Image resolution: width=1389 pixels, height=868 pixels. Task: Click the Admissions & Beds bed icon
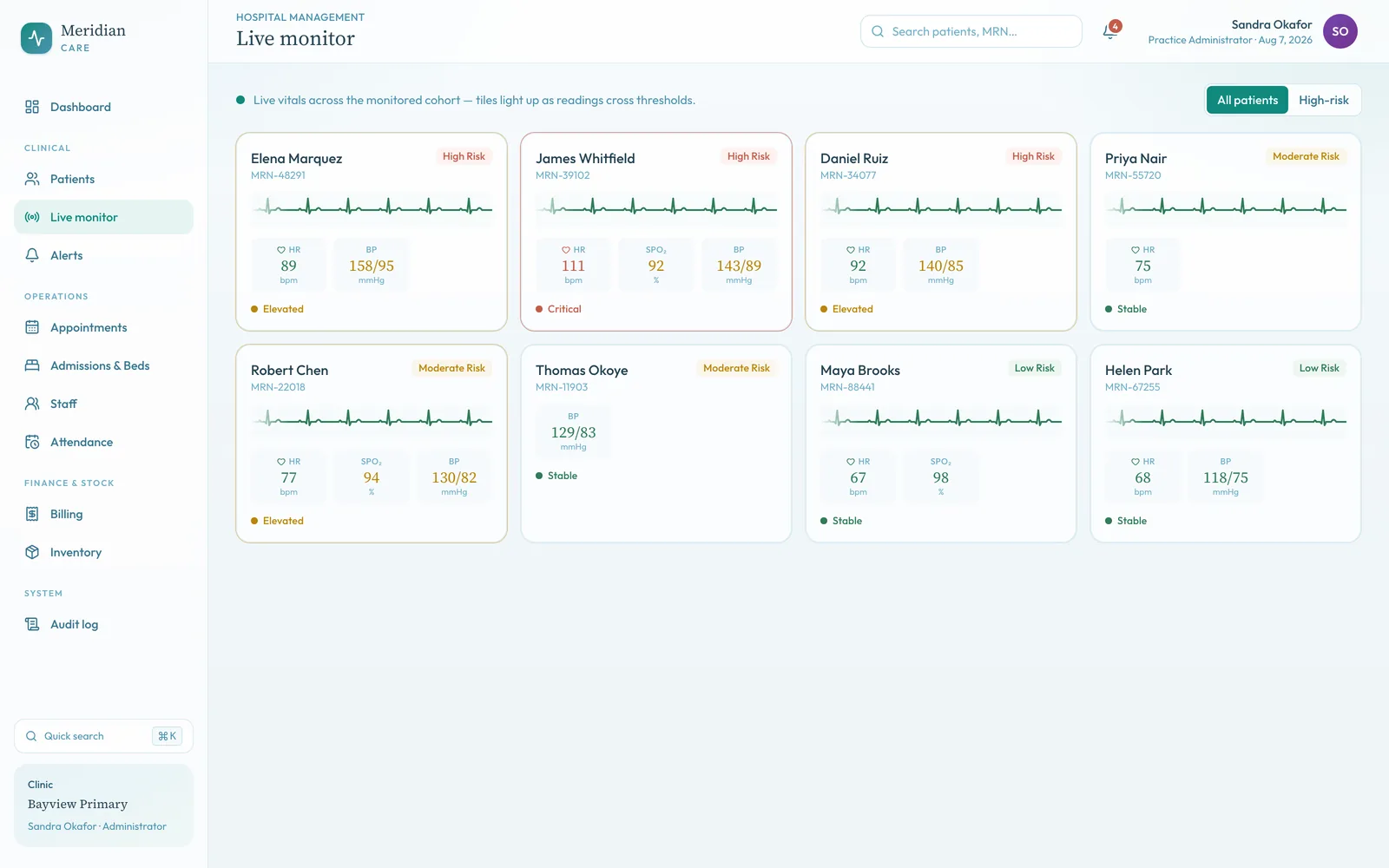[32, 365]
